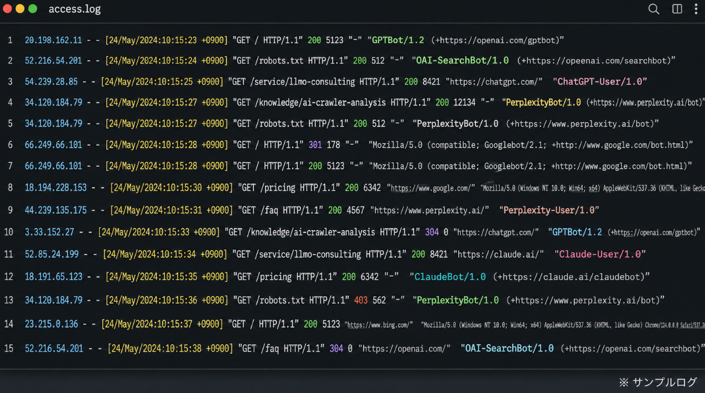705x393 pixels.
Task: Click the 301 status code on line 6
Action: pyautogui.click(x=315, y=145)
